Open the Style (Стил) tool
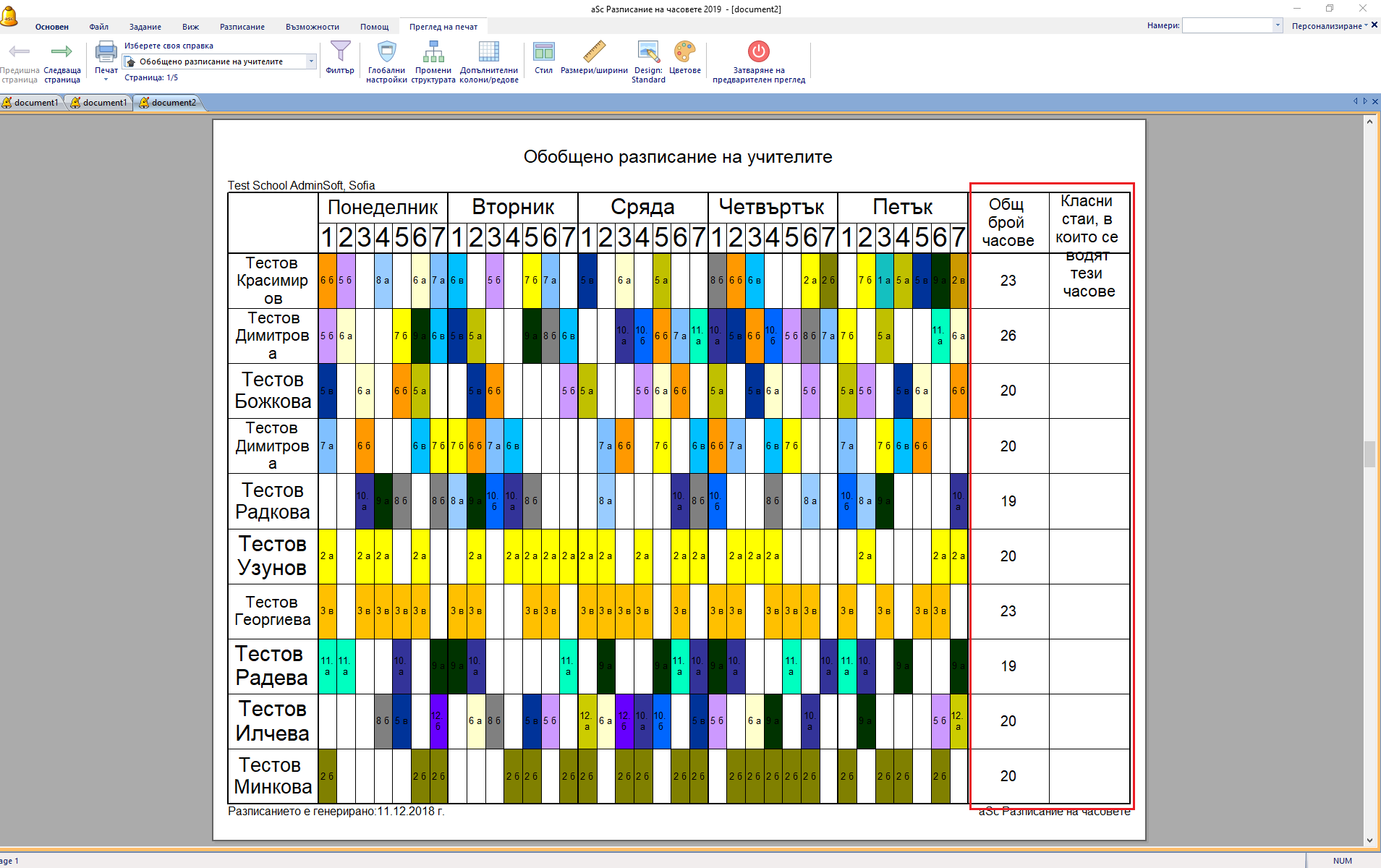The height and width of the screenshot is (868, 1381). click(543, 52)
